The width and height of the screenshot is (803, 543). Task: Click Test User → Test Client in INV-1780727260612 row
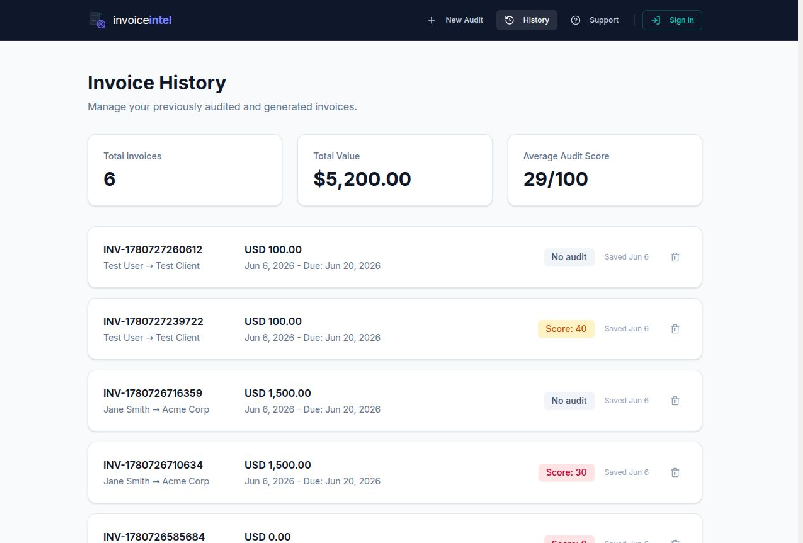pos(152,266)
